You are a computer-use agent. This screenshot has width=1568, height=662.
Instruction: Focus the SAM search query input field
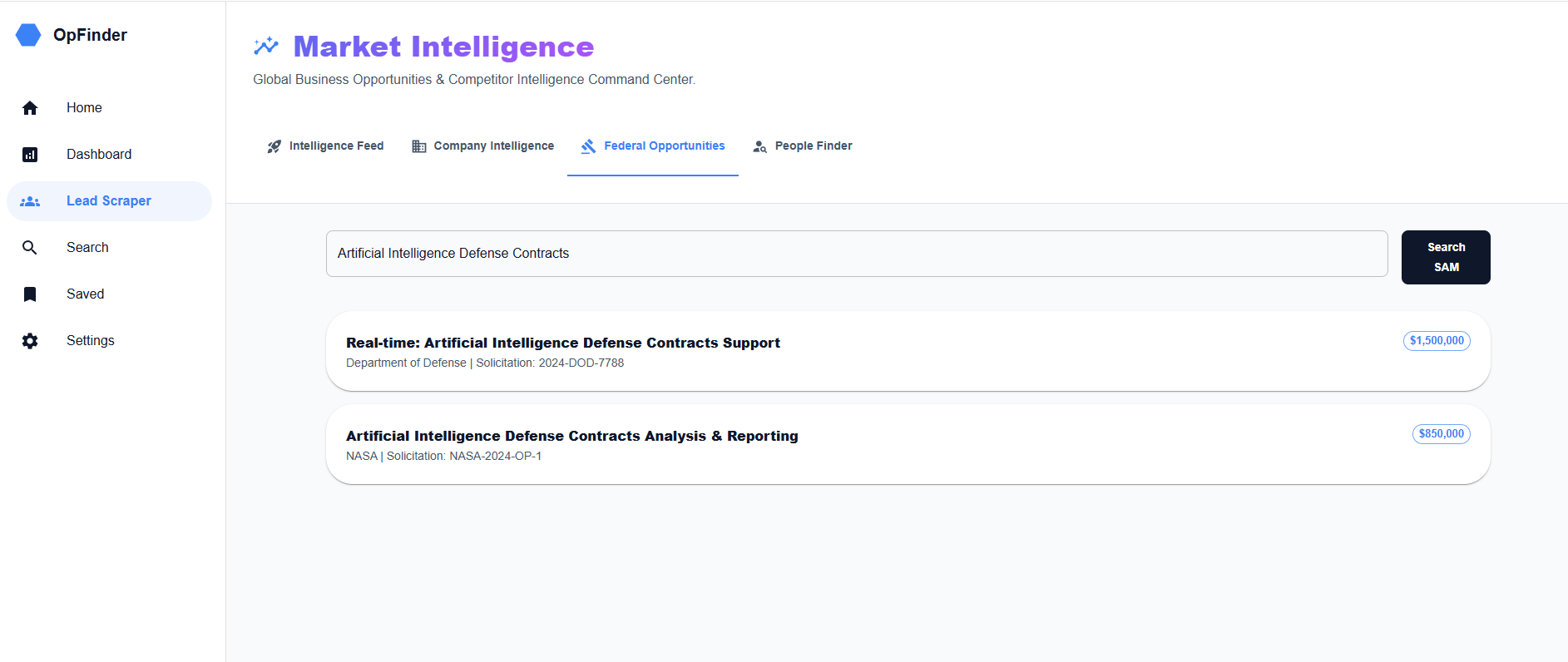(857, 254)
